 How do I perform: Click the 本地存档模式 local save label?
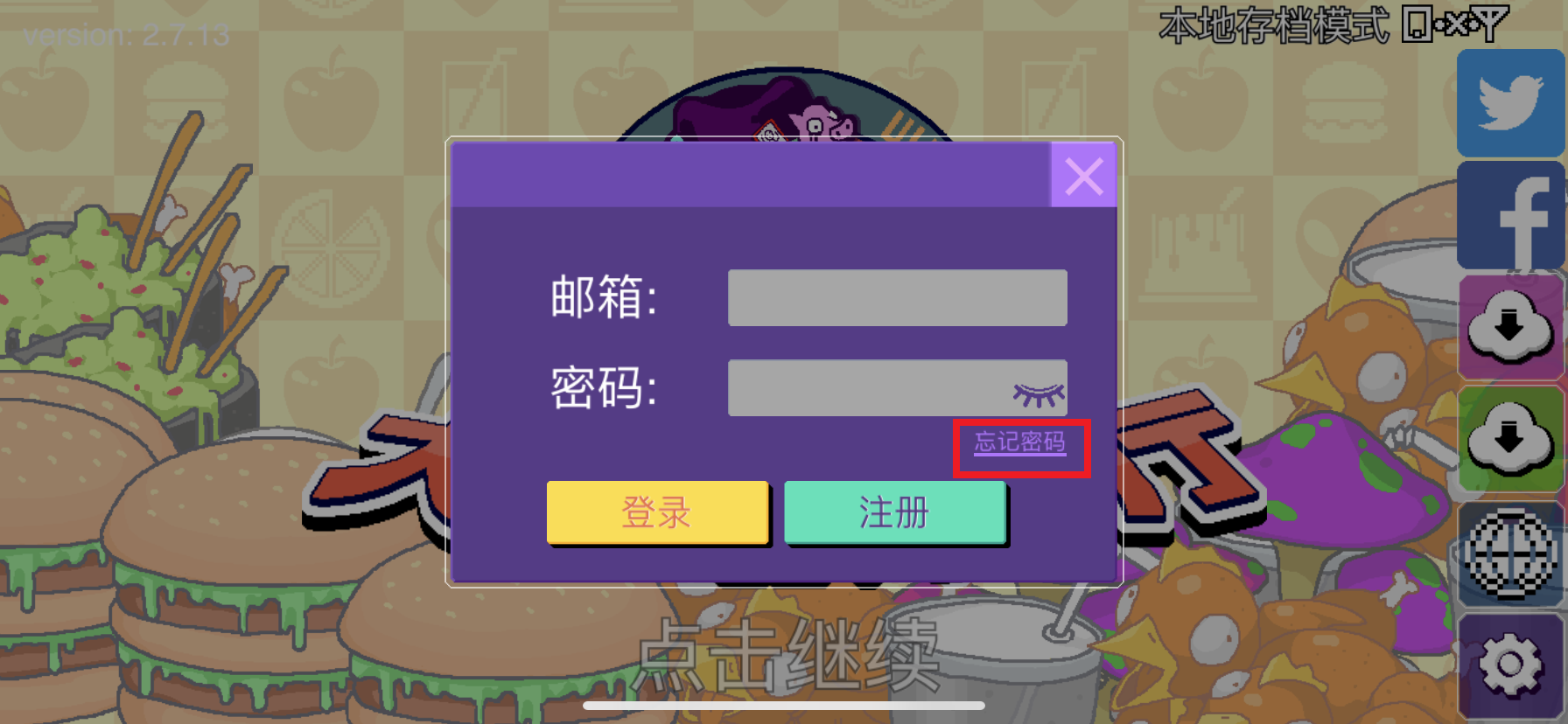tap(1274, 25)
